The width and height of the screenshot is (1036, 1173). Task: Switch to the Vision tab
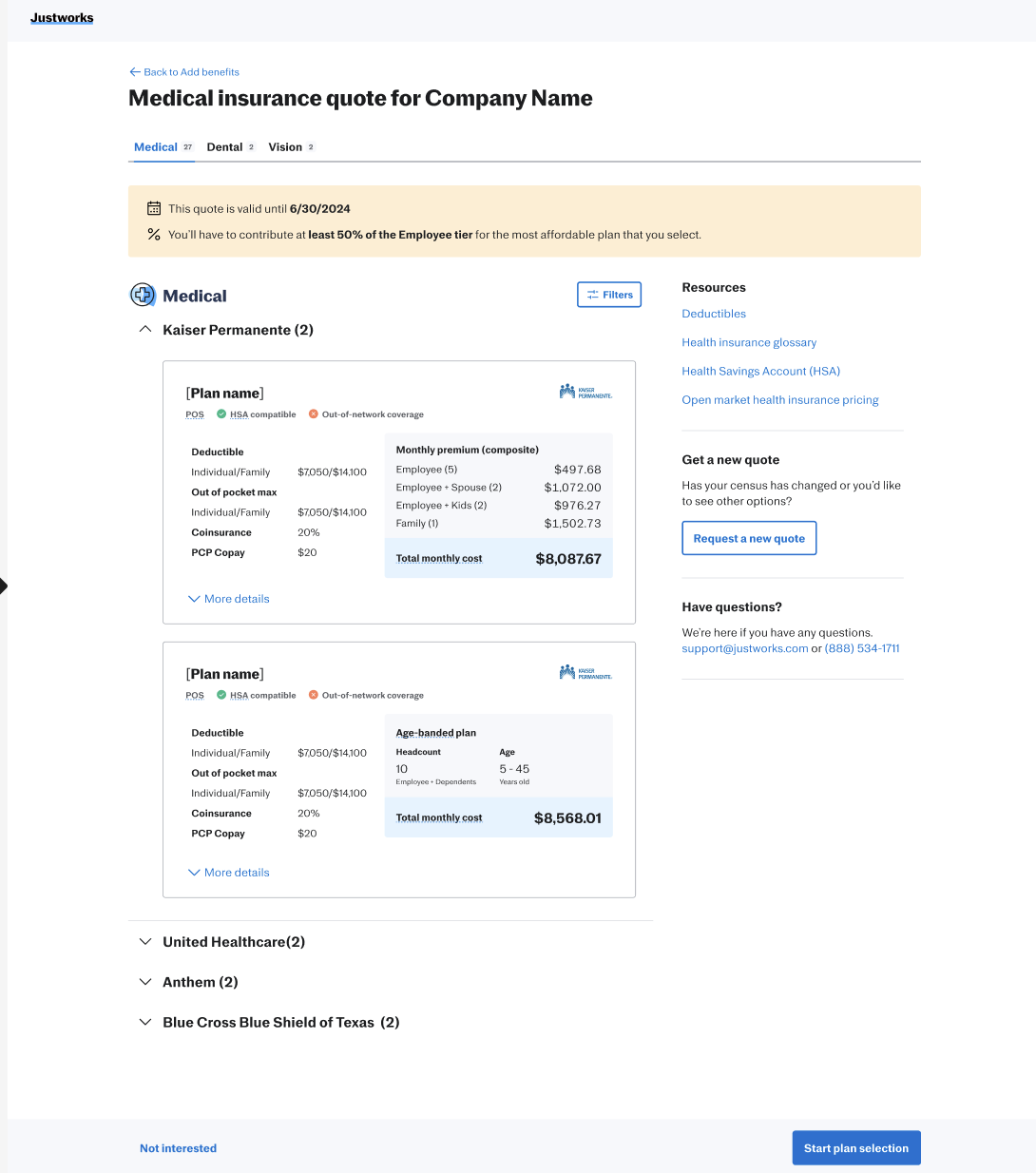point(286,147)
